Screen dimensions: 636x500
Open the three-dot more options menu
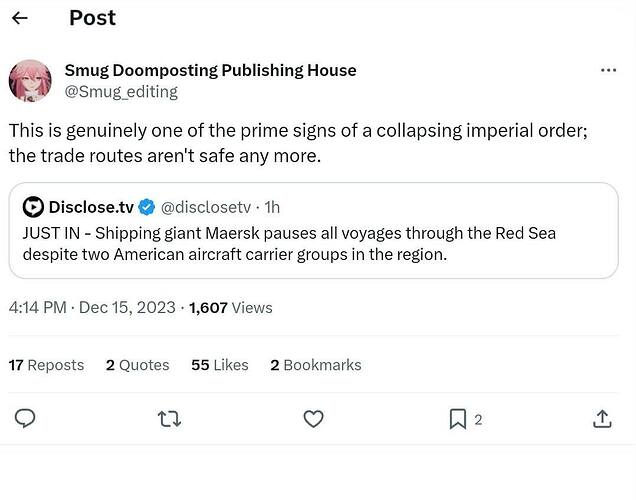pyautogui.click(x=608, y=70)
